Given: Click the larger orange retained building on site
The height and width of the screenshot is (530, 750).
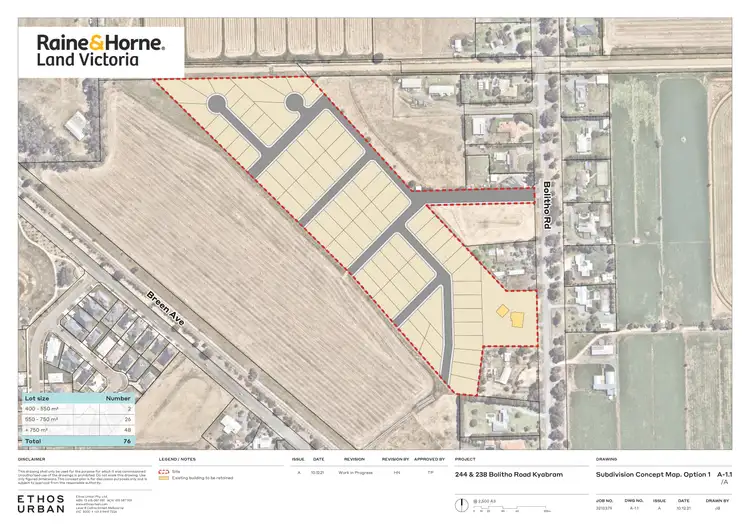Looking at the screenshot, I should coord(517,320).
